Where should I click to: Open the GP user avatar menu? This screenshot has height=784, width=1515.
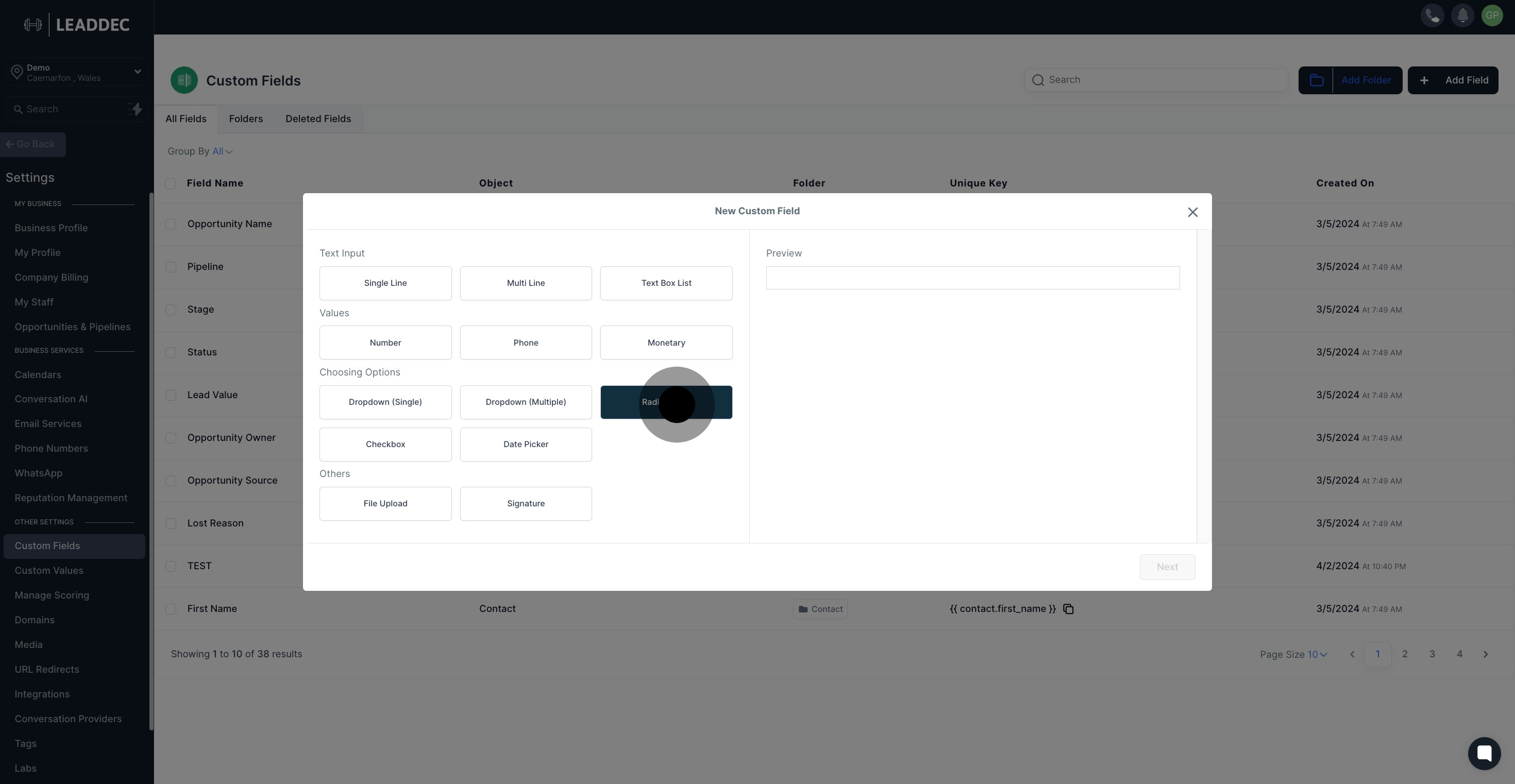1492,15
